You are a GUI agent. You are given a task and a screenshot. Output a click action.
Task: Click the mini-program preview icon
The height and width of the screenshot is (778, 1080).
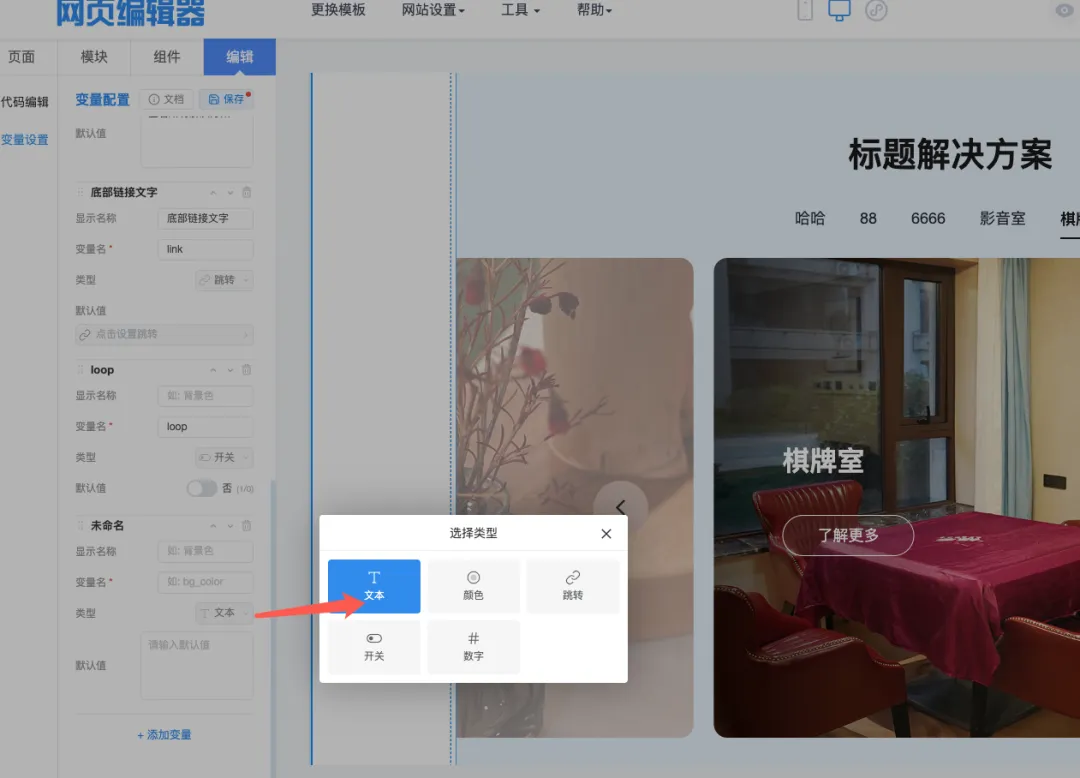point(876,10)
